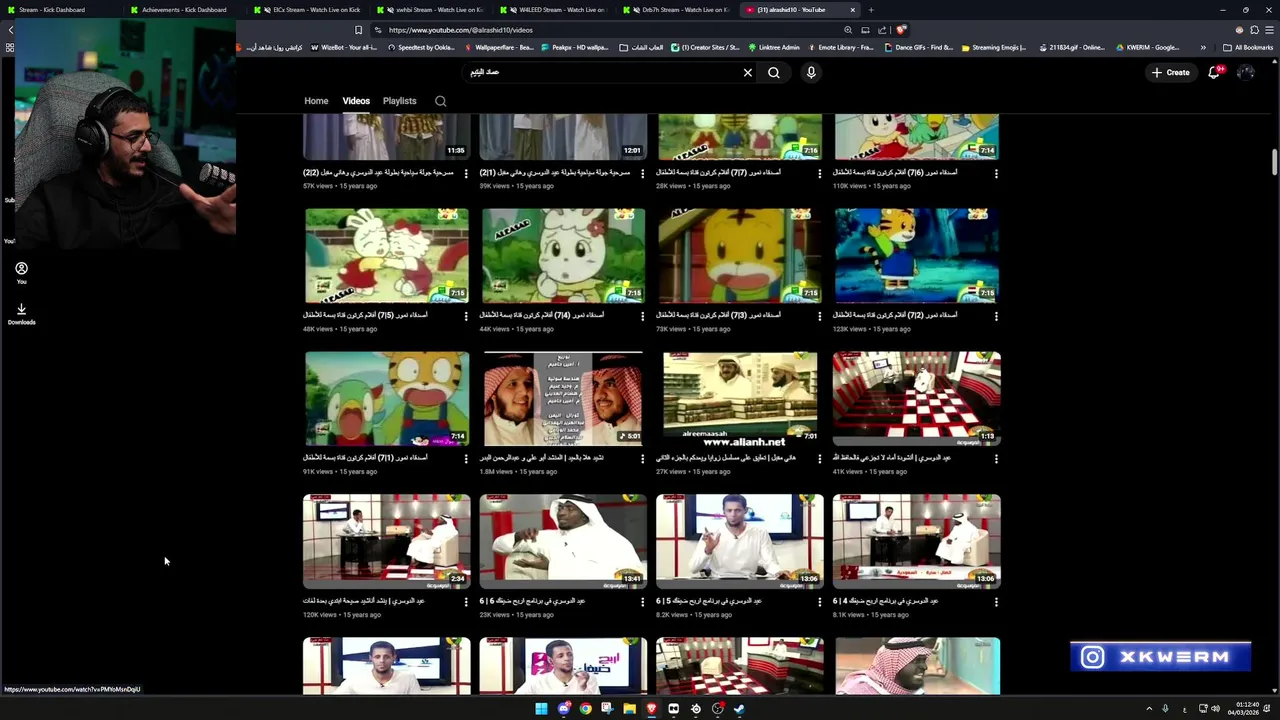Image resolution: width=1280 pixels, height=720 pixels.
Task: Open channel search magnifier beside Playlists
Action: pyautogui.click(x=440, y=101)
